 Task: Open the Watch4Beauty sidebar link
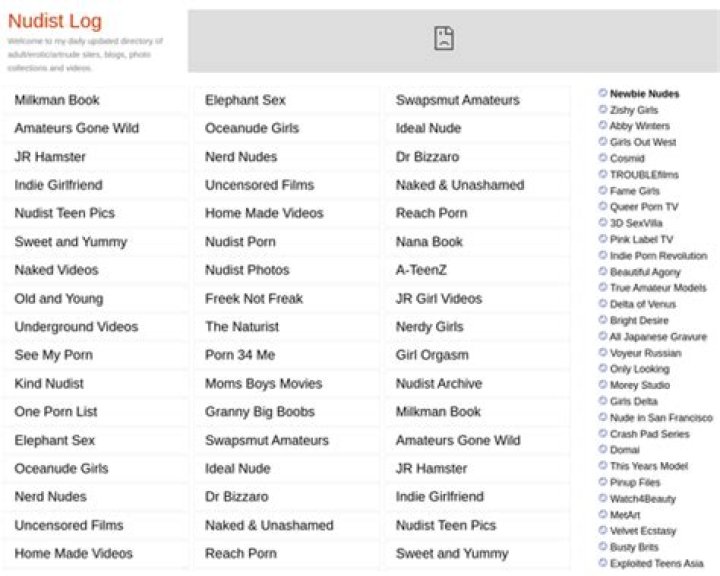[642, 498]
